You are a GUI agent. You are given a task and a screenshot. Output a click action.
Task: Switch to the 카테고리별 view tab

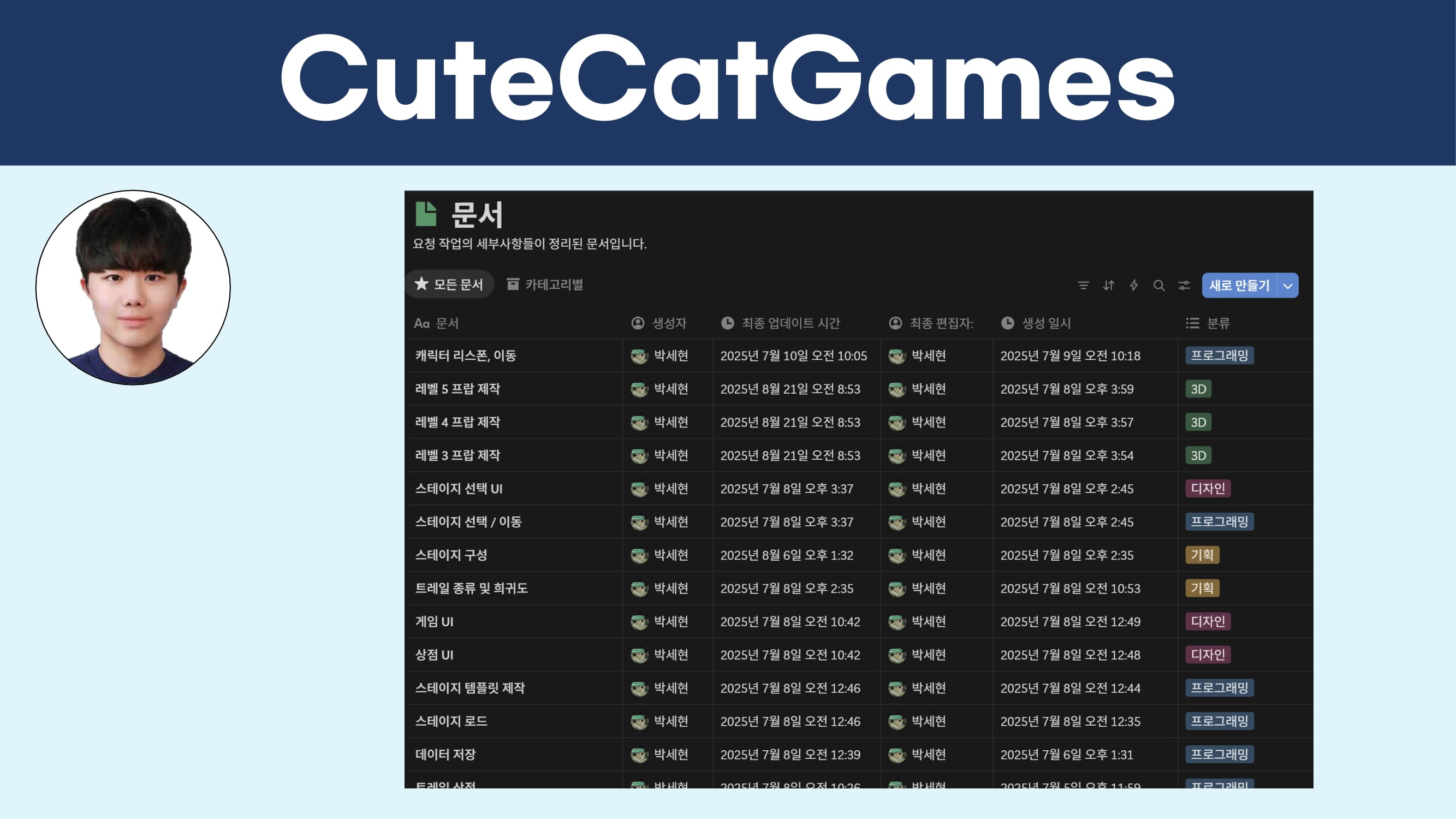tap(544, 284)
